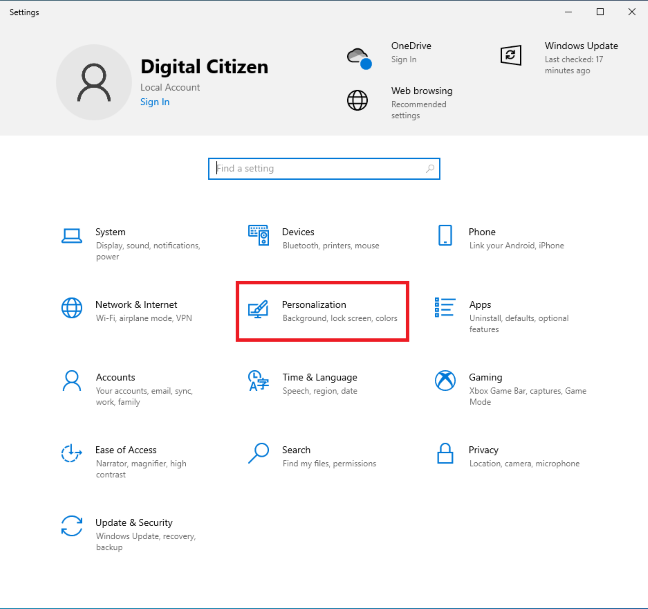This screenshot has height=609, width=648.
Task: Click the Accounts category title
Action: [x=115, y=377]
